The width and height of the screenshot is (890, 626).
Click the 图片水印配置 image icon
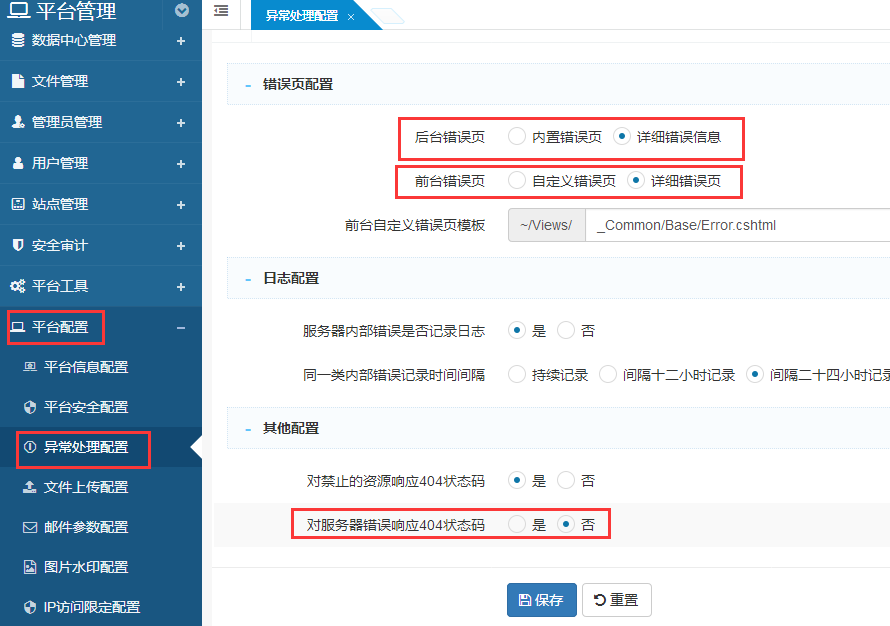(30, 567)
